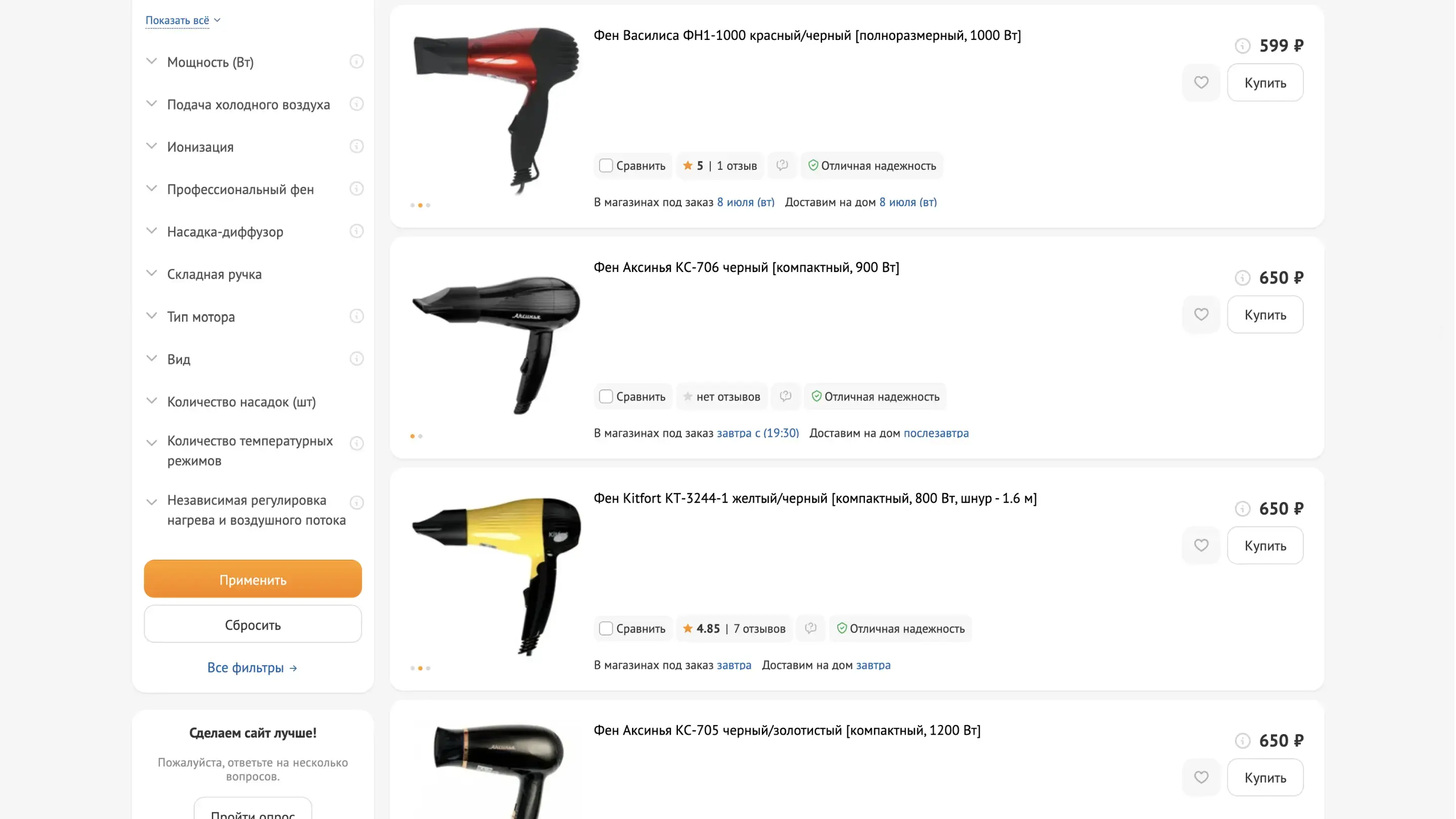1456x819 pixels.
Task: Open price info icon next to 599 ₽
Action: coord(1242,45)
